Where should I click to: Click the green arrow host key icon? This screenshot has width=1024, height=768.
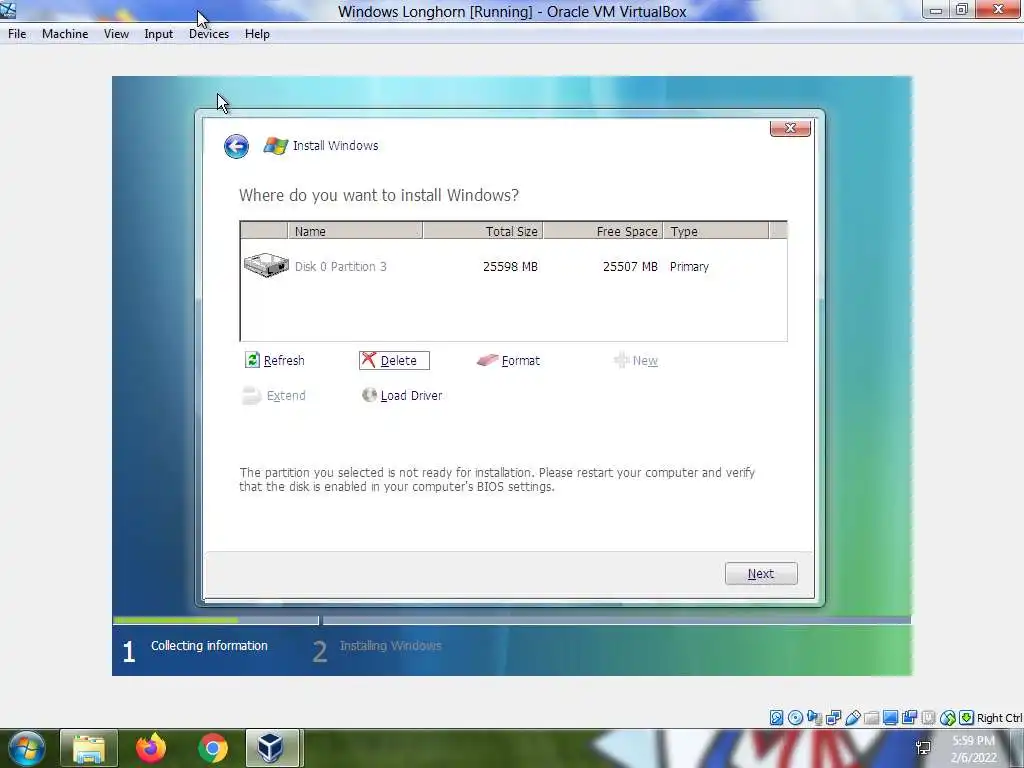point(967,718)
